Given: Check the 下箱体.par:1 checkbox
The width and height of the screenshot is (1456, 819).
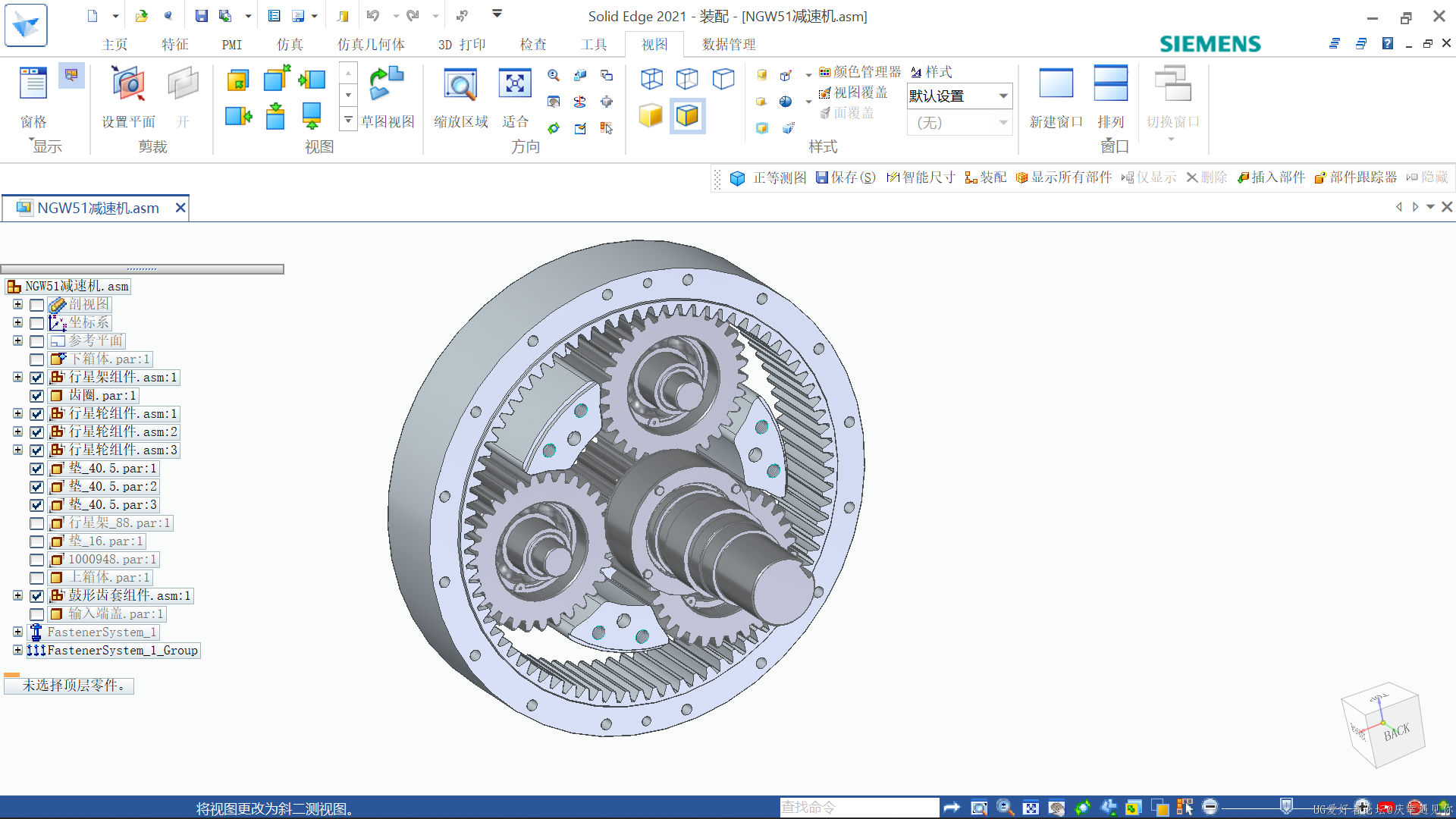Looking at the screenshot, I should tap(36, 359).
